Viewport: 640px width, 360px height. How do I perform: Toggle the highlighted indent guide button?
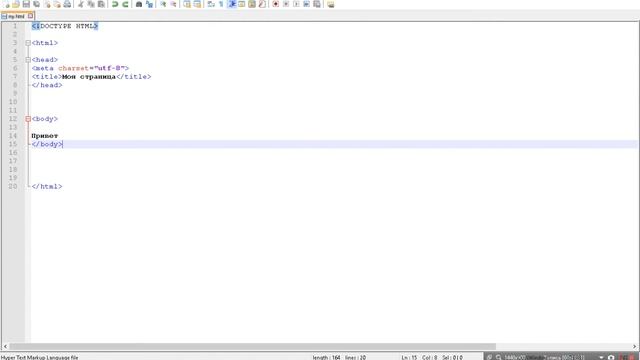pyautogui.click(x=231, y=4)
